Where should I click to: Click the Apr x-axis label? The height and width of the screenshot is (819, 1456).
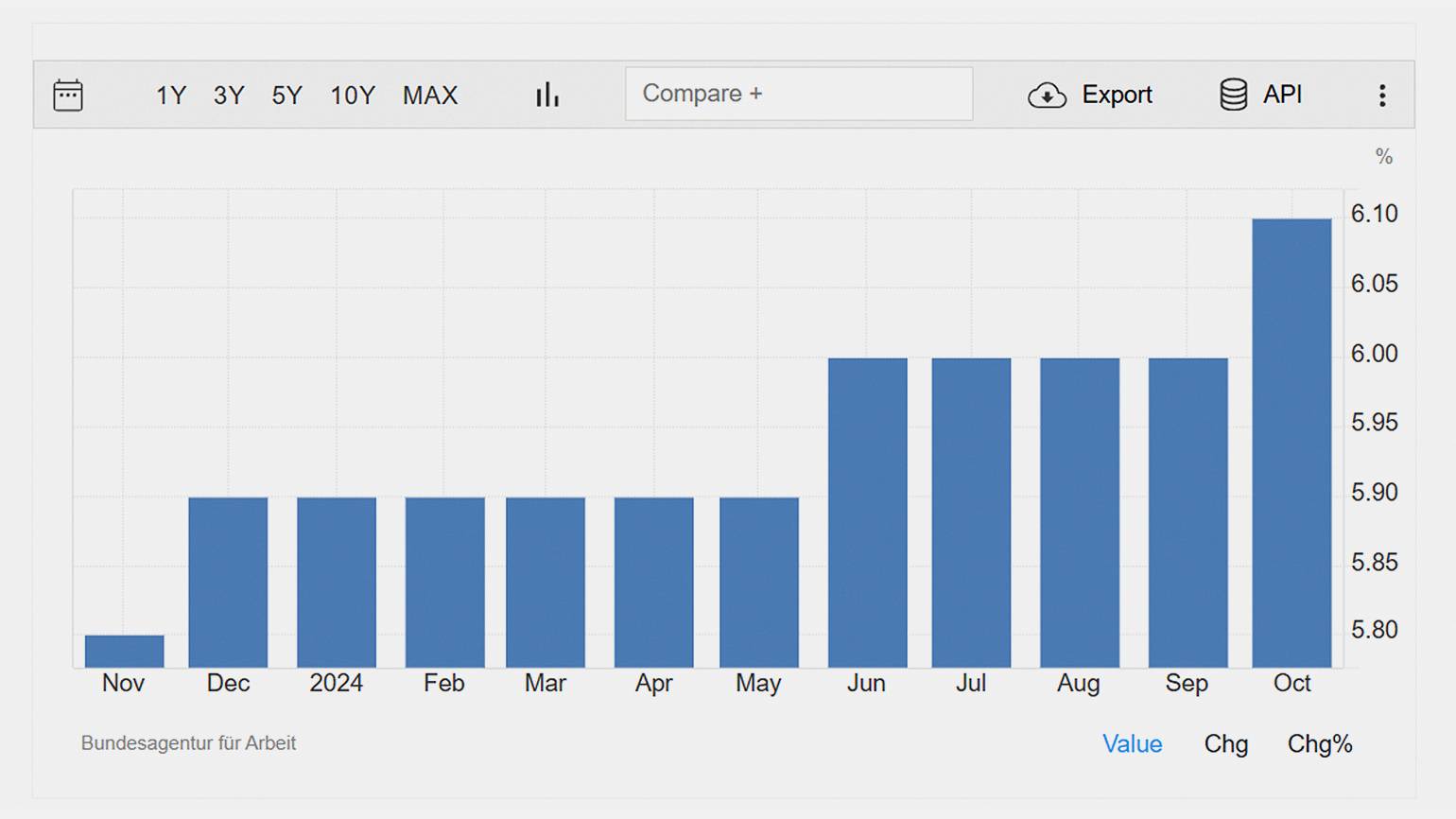(654, 685)
